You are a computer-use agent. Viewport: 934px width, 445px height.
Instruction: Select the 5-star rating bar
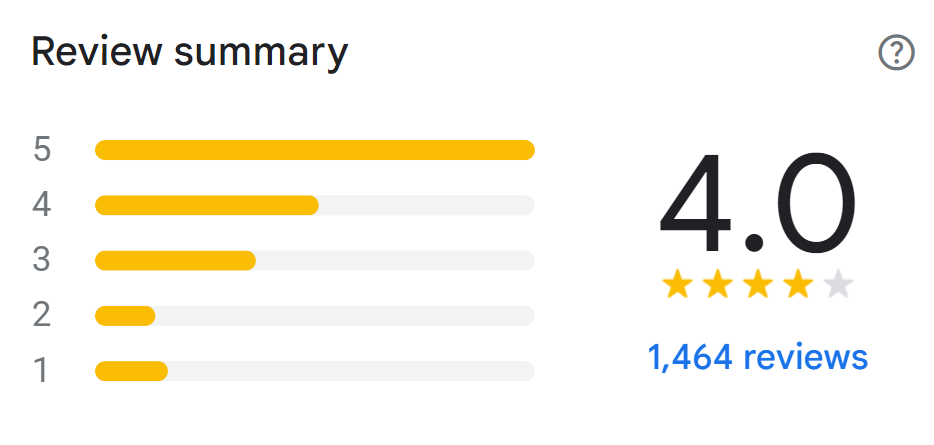(x=314, y=150)
